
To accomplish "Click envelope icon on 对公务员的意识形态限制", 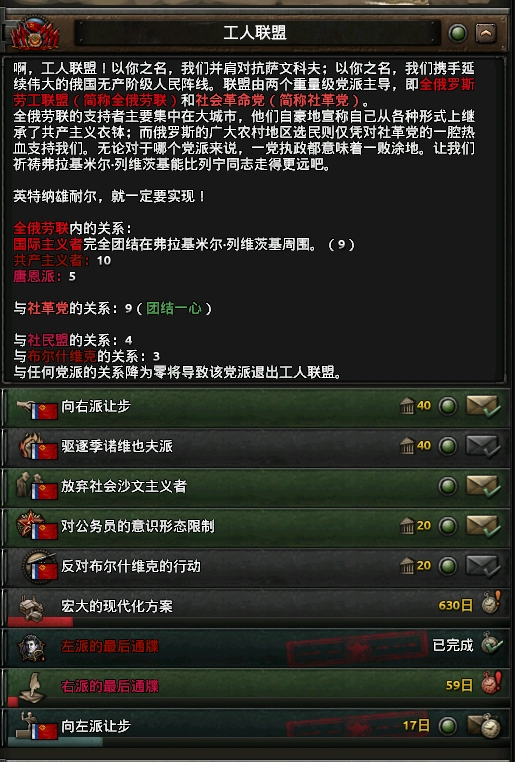I will pyautogui.click(x=482, y=526).
